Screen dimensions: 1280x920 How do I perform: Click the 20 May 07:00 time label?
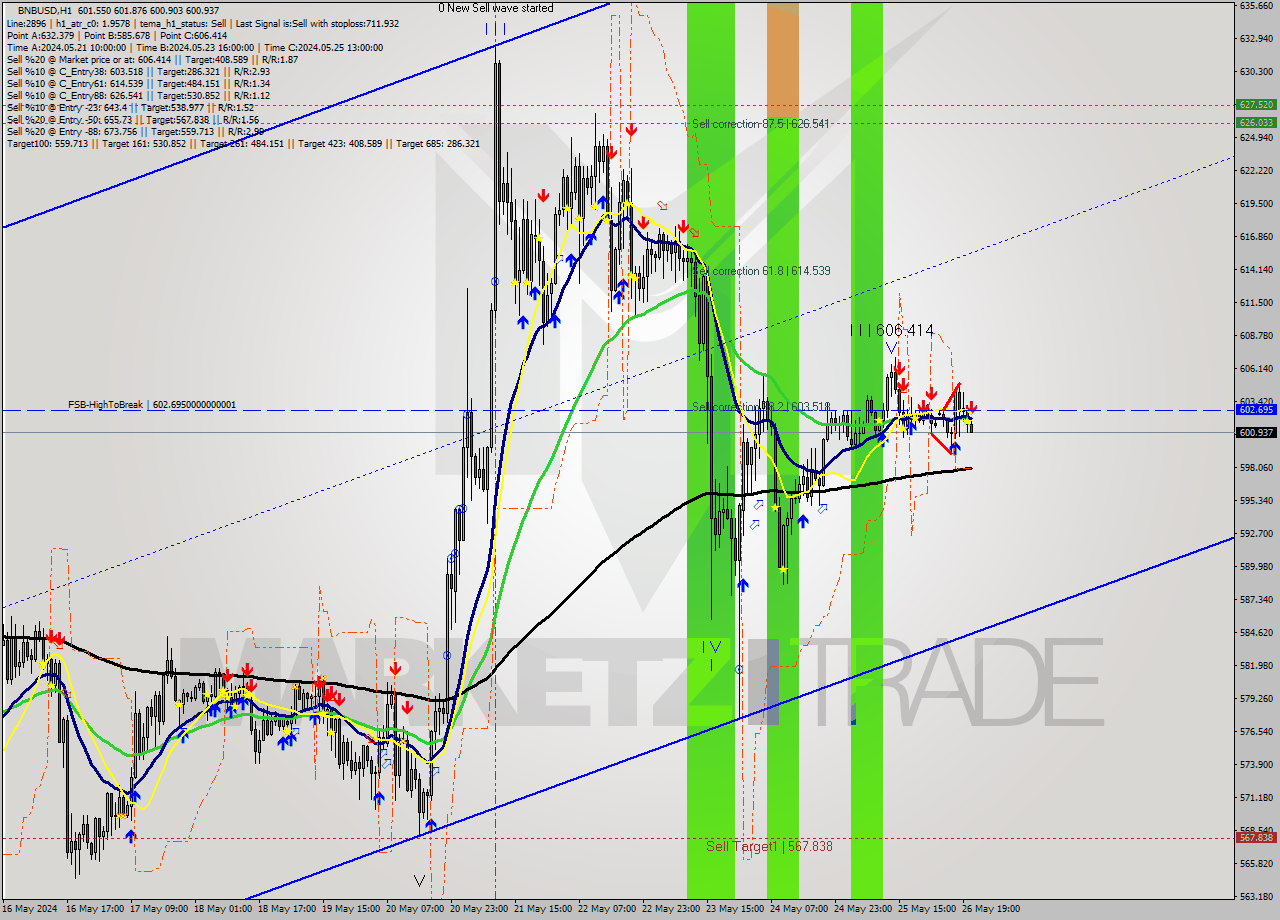pyautogui.click(x=415, y=909)
